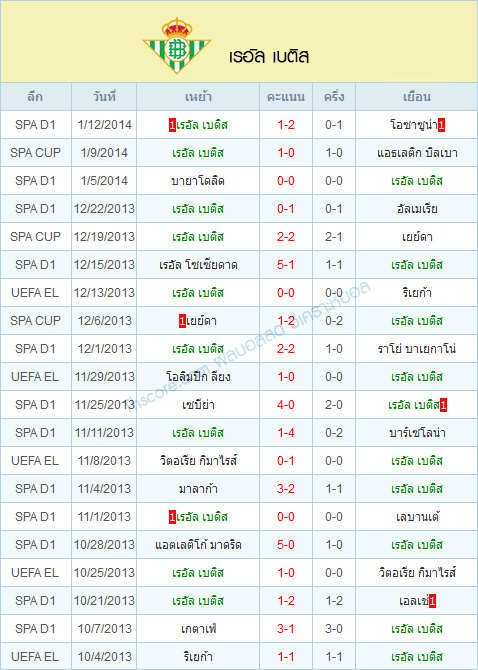Select the date cell 10/4/2013
This screenshot has height=670, width=478.
click(x=104, y=657)
